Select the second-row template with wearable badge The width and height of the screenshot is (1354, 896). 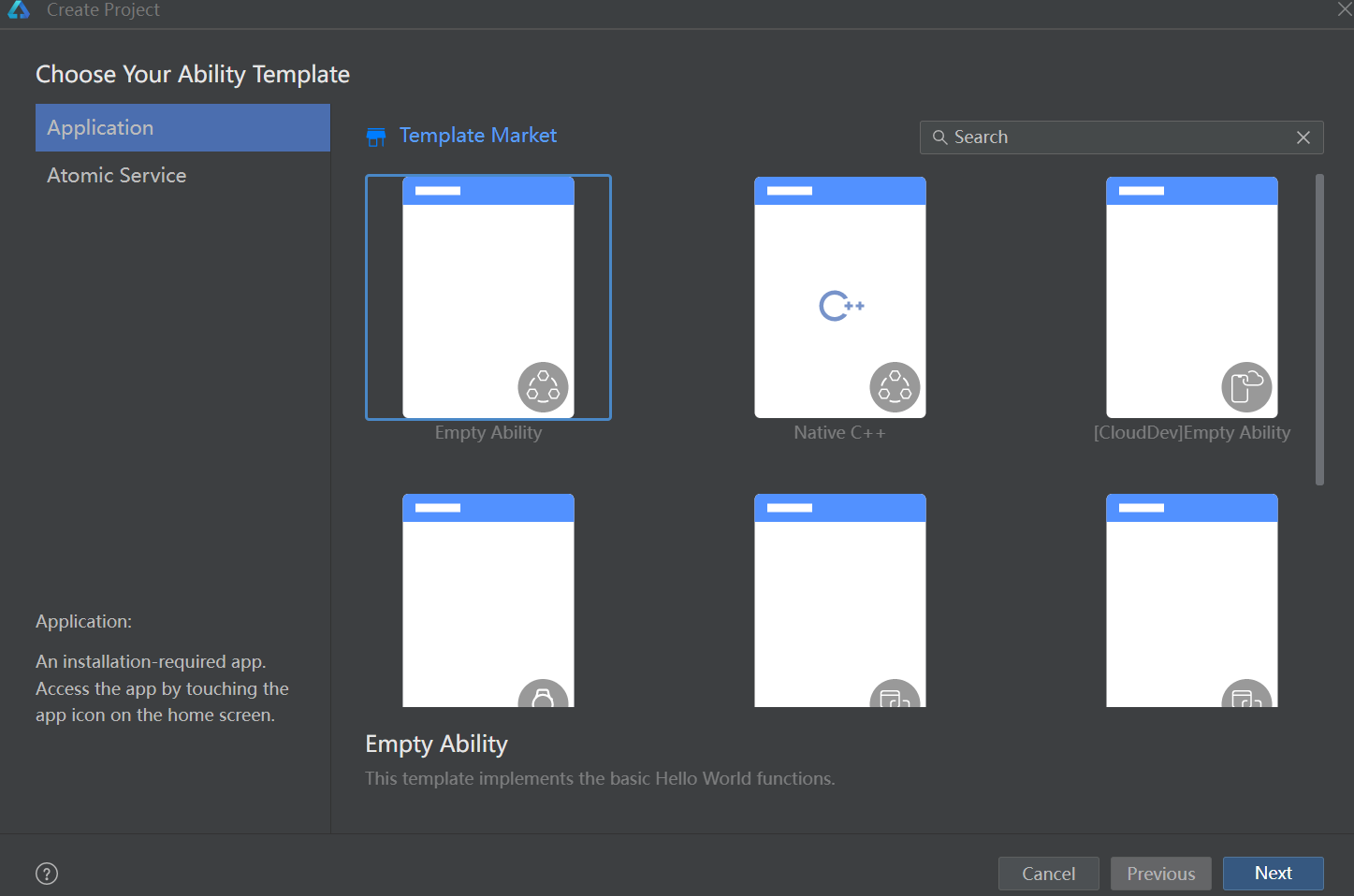pos(488,600)
